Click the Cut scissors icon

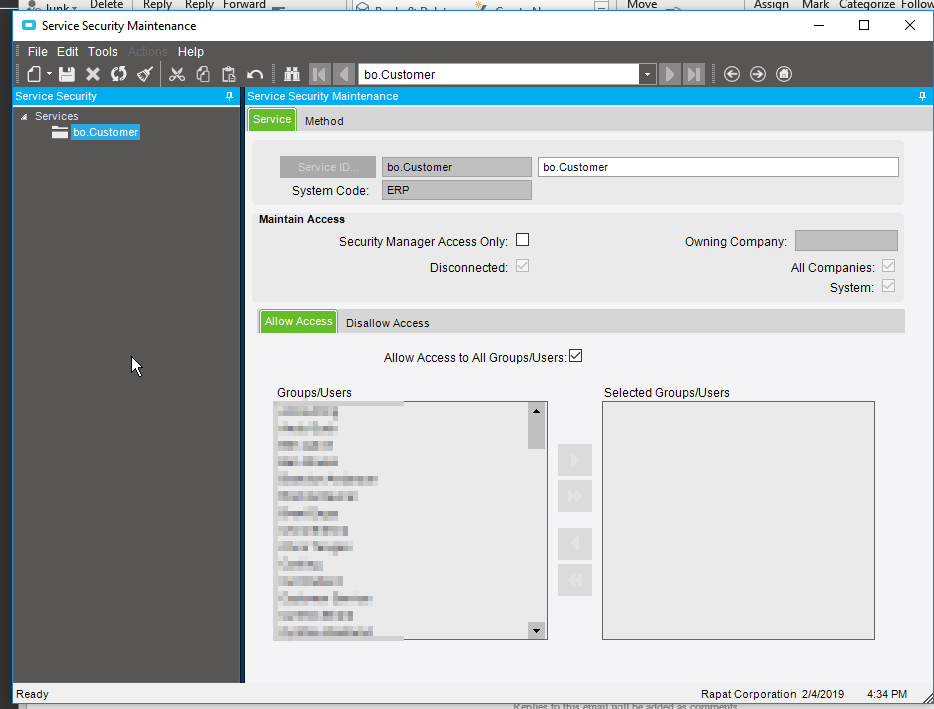coord(177,74)
